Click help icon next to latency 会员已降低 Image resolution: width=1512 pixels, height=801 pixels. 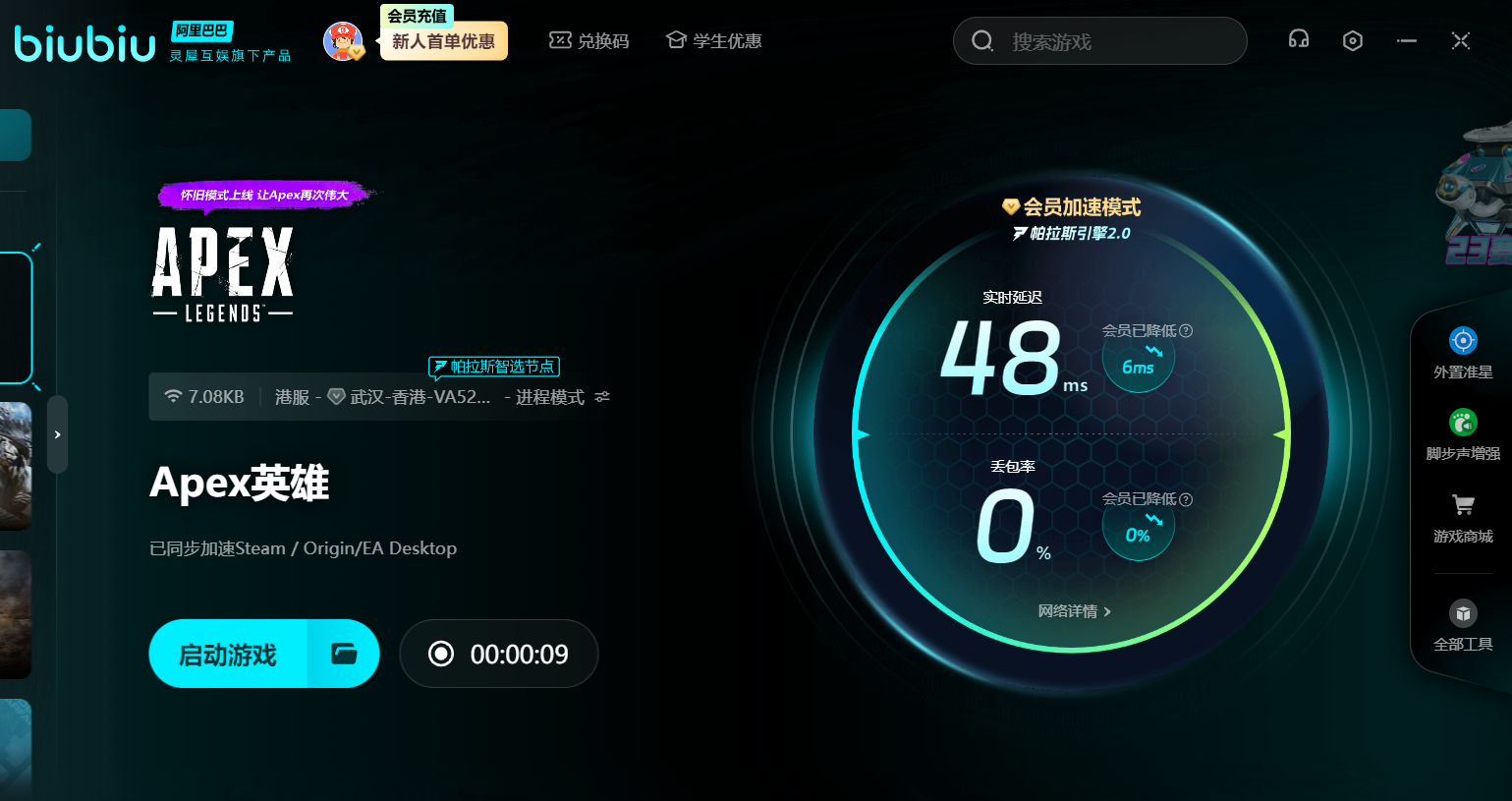point(1186,331)
